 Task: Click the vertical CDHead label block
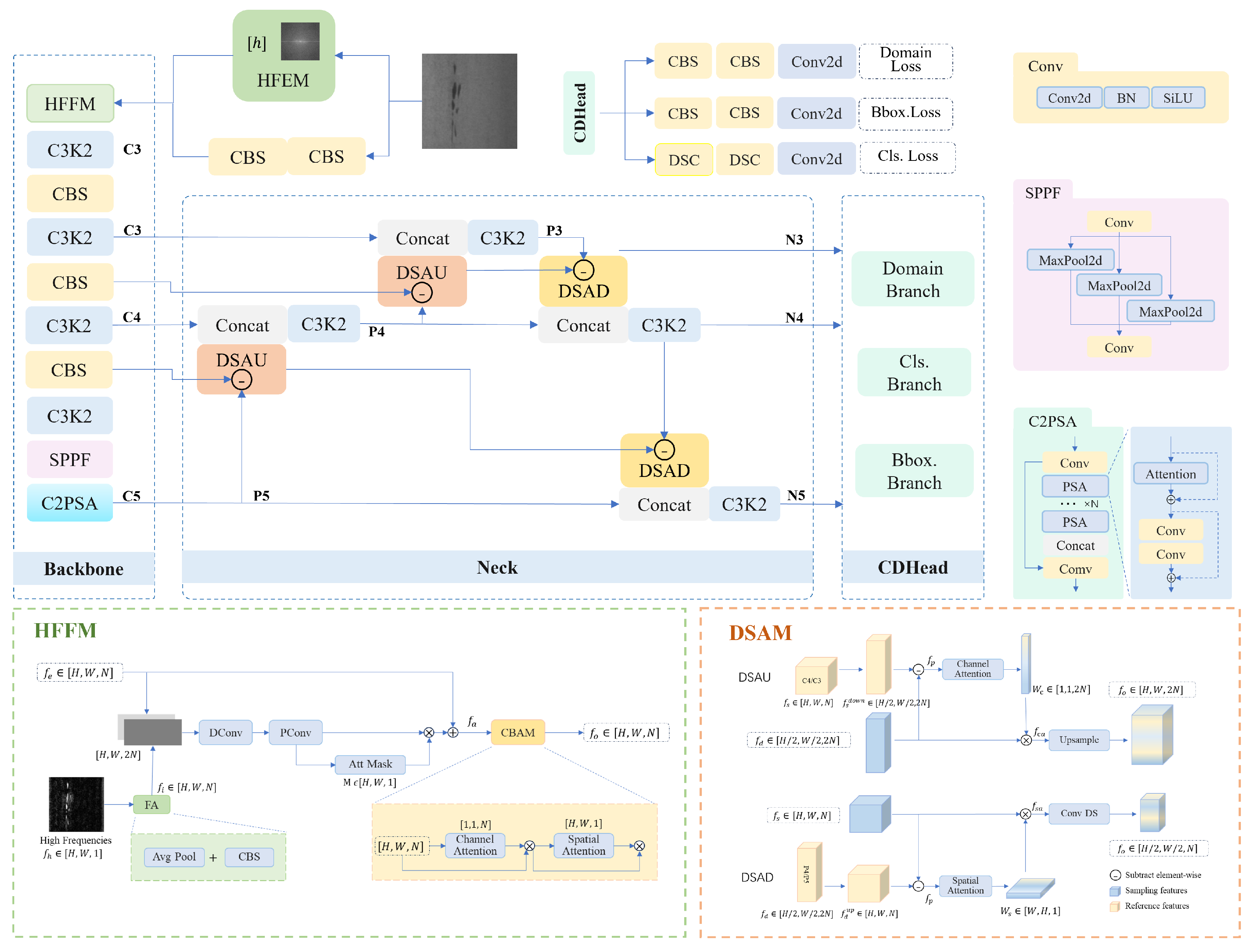click(x=579, y=113)
